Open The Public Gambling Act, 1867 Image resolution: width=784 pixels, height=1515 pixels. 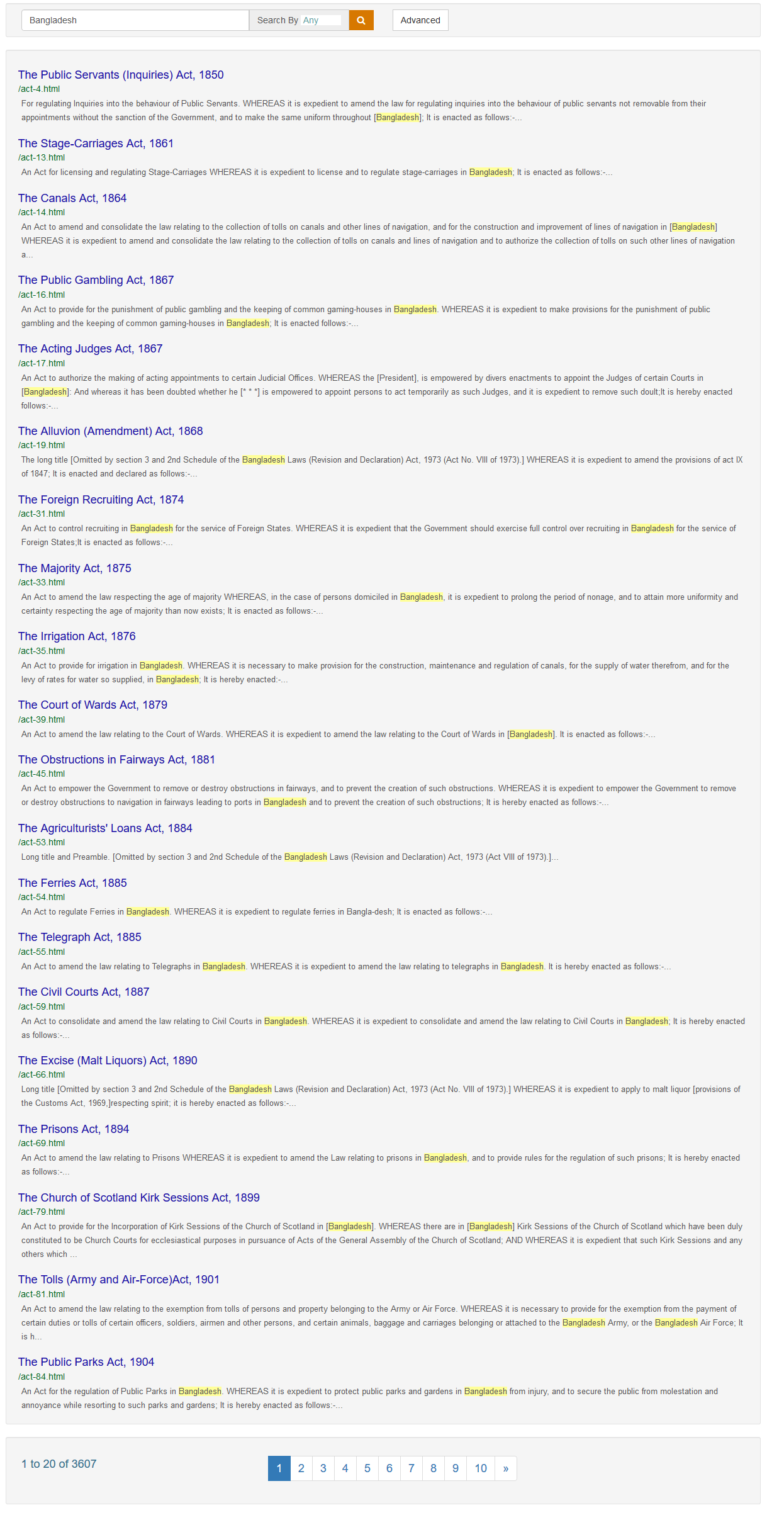pos(96,280)
